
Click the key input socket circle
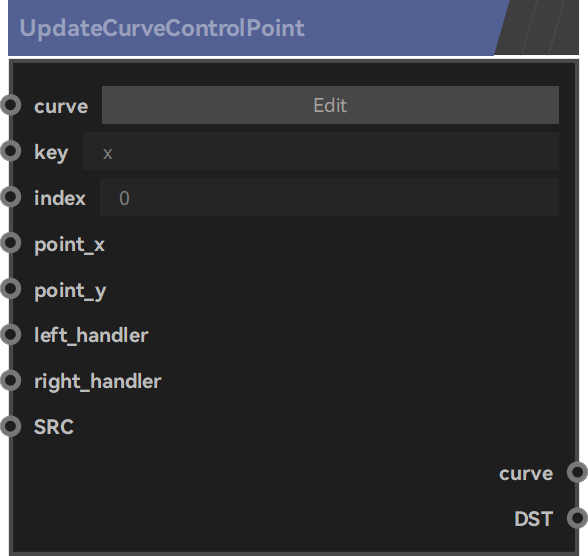click(10, 151)
